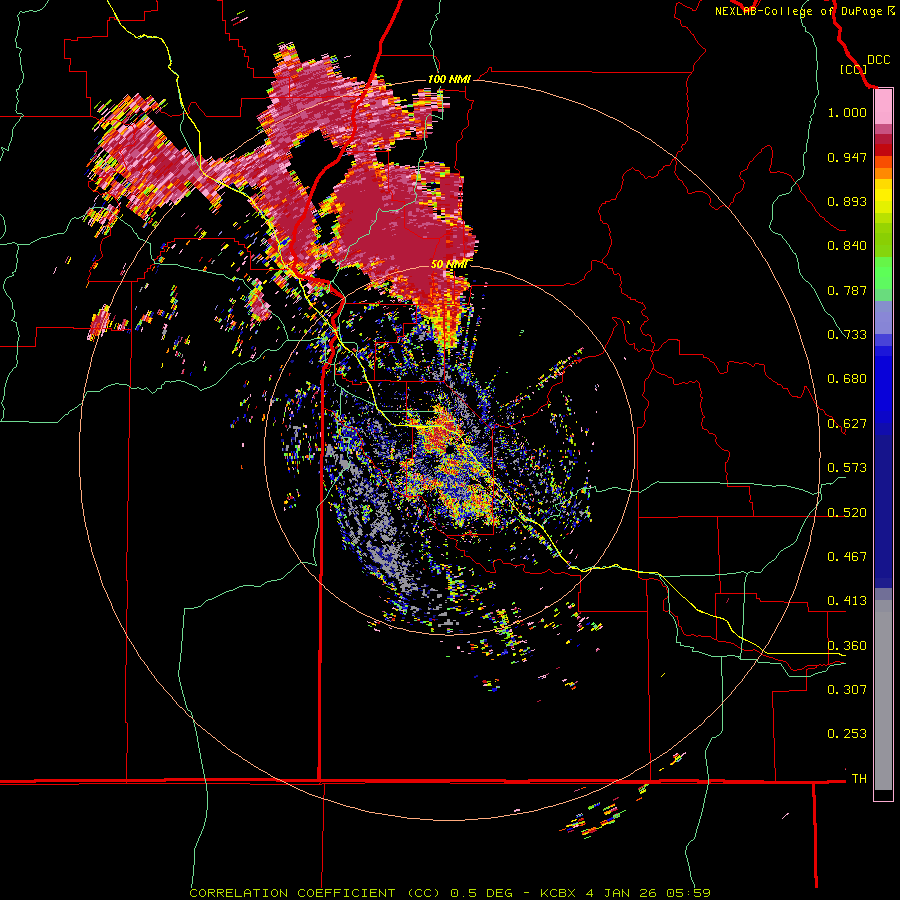Select the 0.840 scale value

847,246
